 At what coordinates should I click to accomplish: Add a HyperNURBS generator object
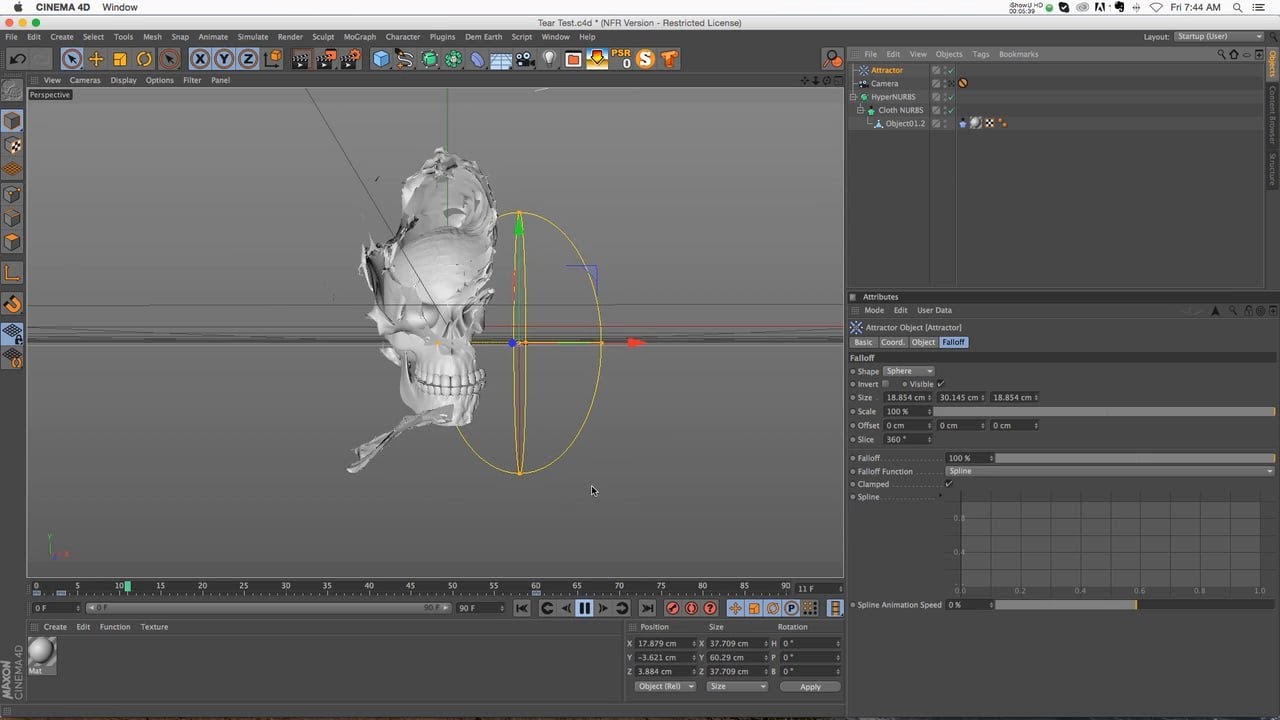point(429,60)
